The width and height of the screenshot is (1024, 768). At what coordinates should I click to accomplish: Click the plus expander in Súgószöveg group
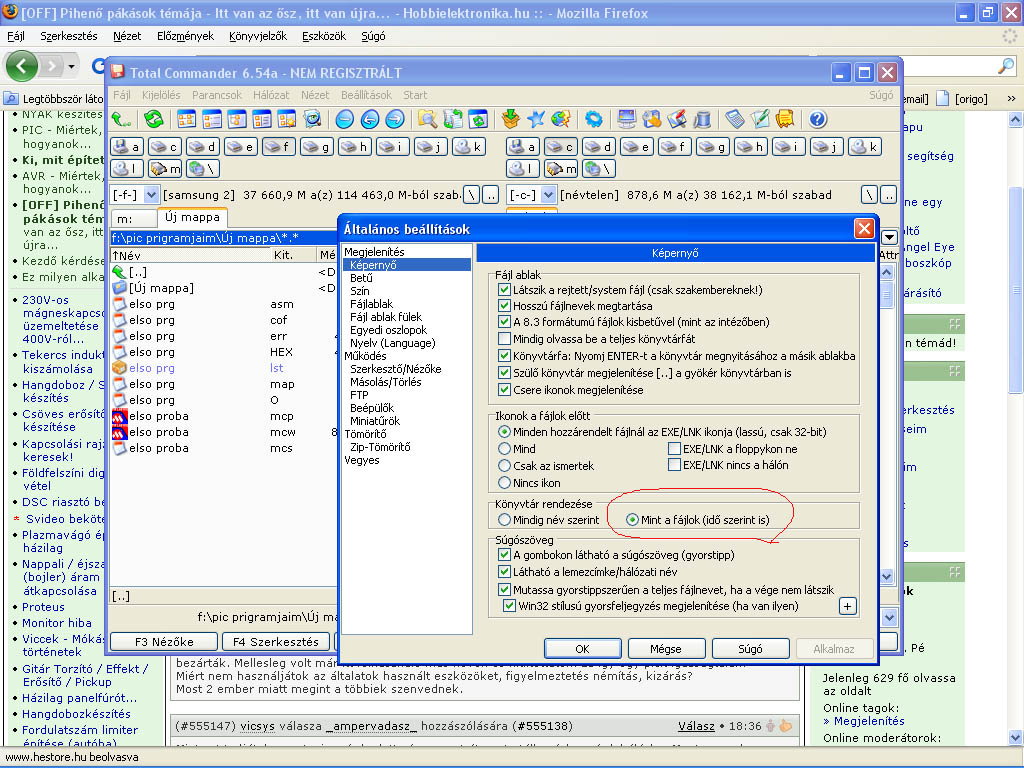pyautogui.click(x=847, y=606)
